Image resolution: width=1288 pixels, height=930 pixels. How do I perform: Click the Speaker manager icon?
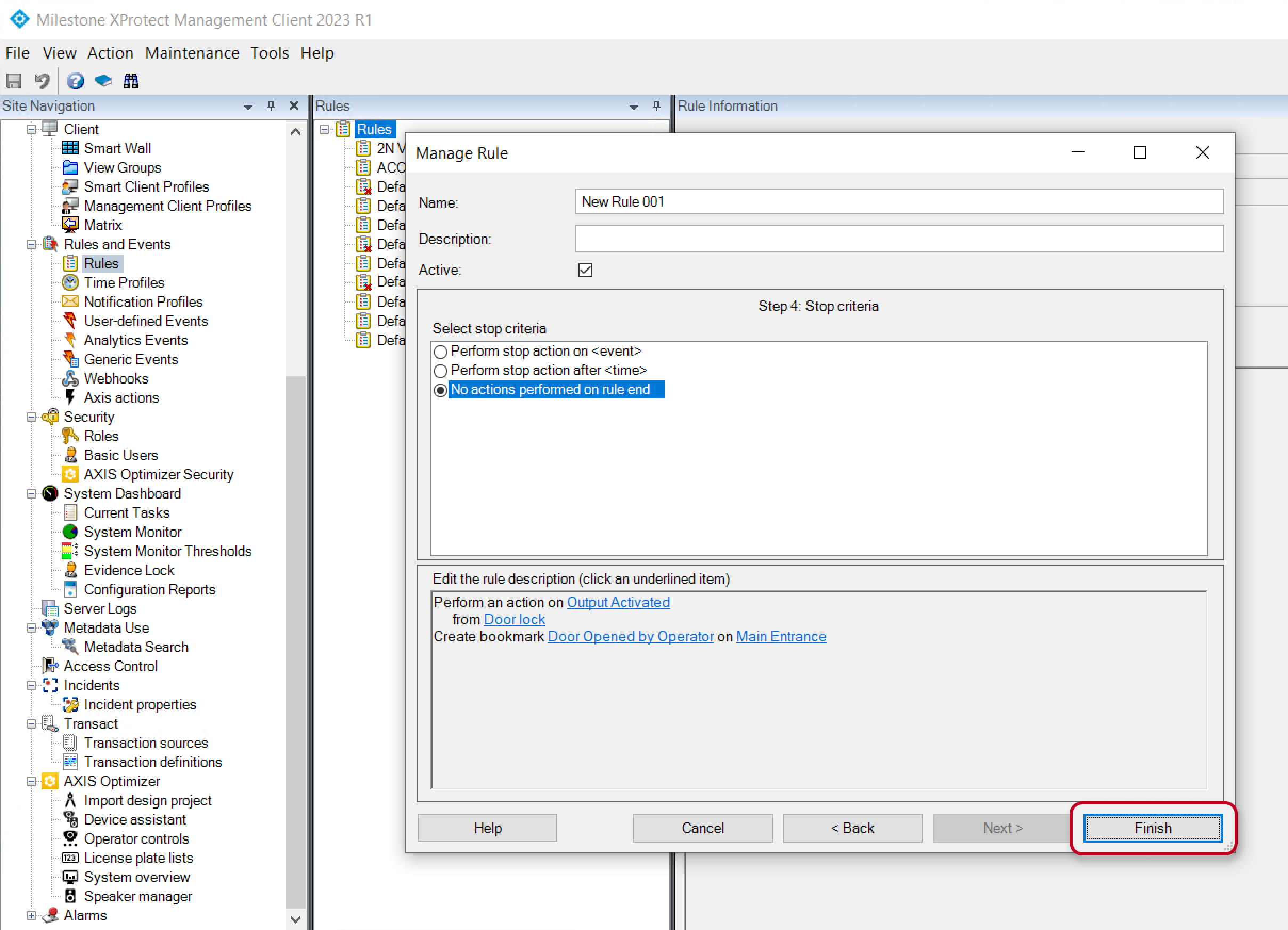(70, 896)
